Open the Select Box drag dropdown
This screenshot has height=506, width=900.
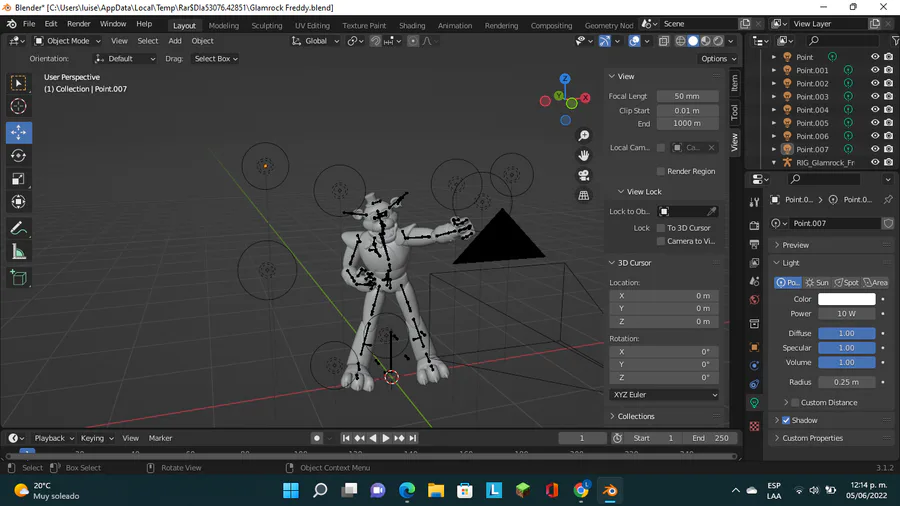(x=215, y=59)
